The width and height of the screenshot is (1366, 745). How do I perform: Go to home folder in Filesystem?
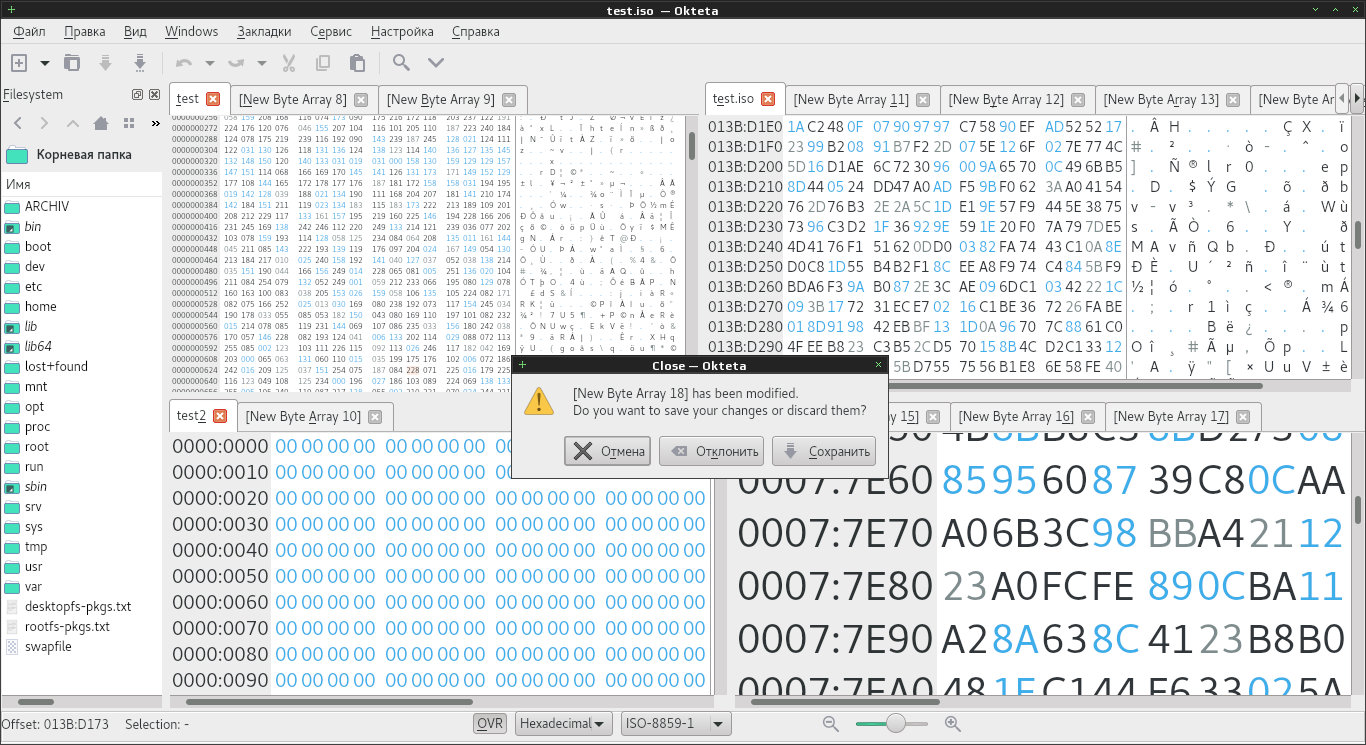pos(100,123)
